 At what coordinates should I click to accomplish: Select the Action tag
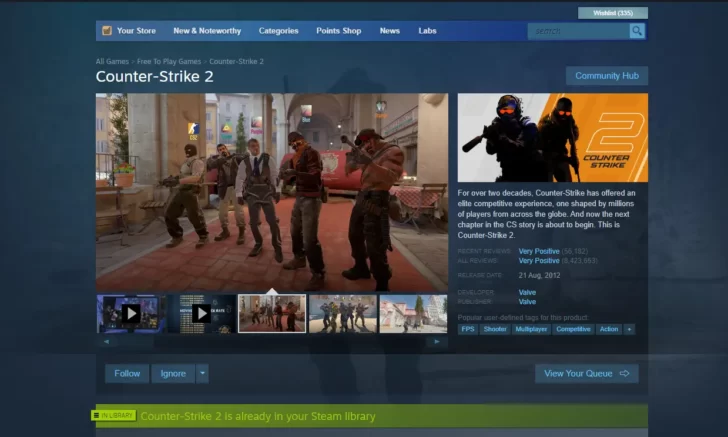tap(609, 329)
